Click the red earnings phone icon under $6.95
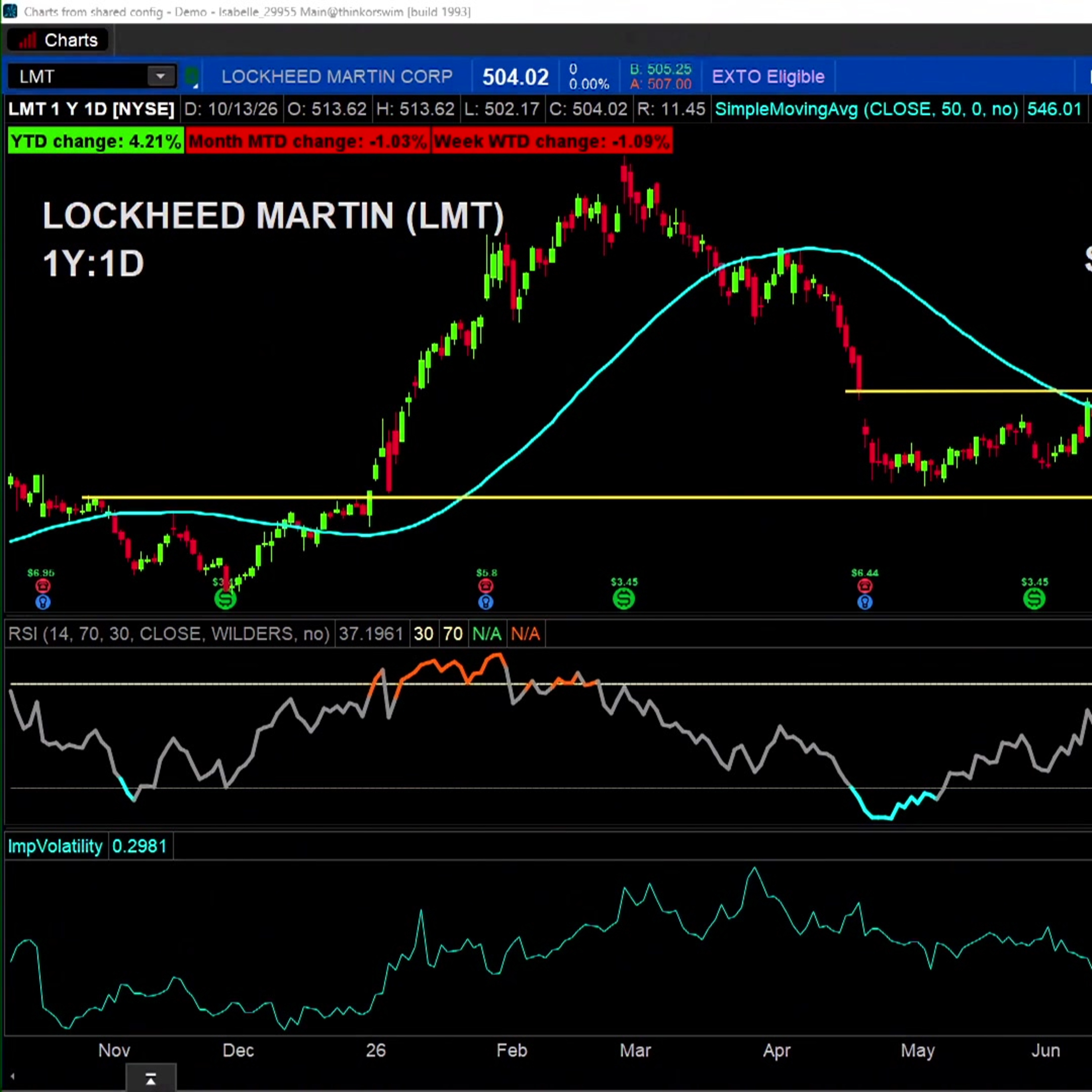 point(42,586)
